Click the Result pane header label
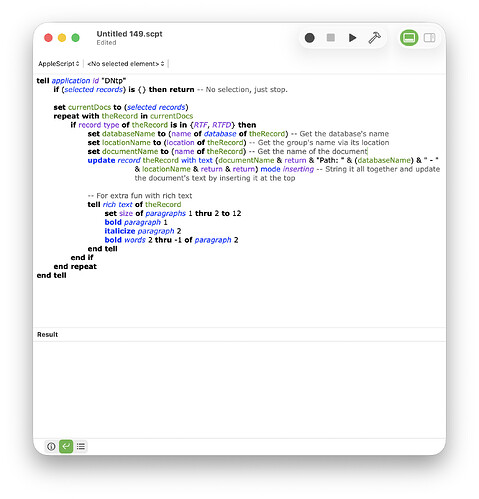 coord(47,334)
